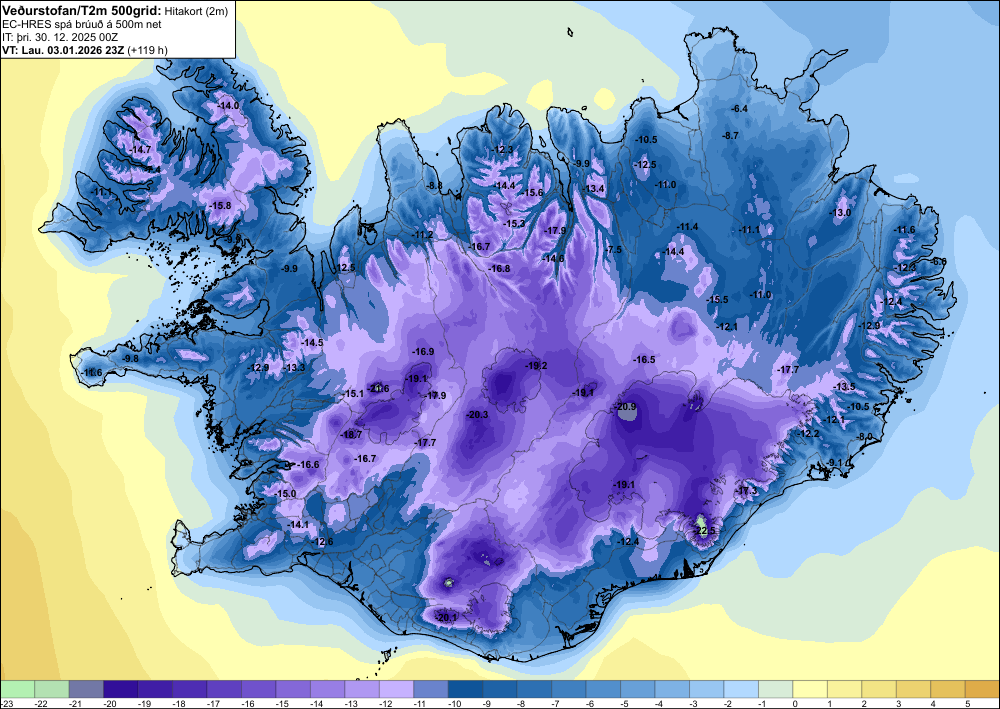Click the -6.4 temperature value
1000x709 pixels.
coord(739,109)
